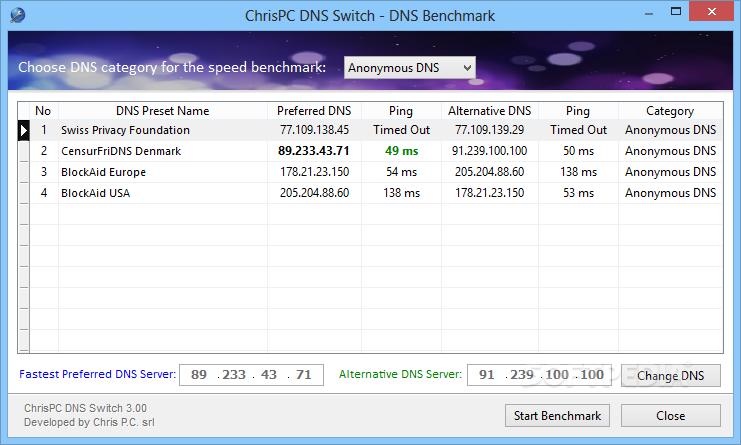Sort by the Preferred DNS column header
Viewport: 741px width, 445px height.
314,111
